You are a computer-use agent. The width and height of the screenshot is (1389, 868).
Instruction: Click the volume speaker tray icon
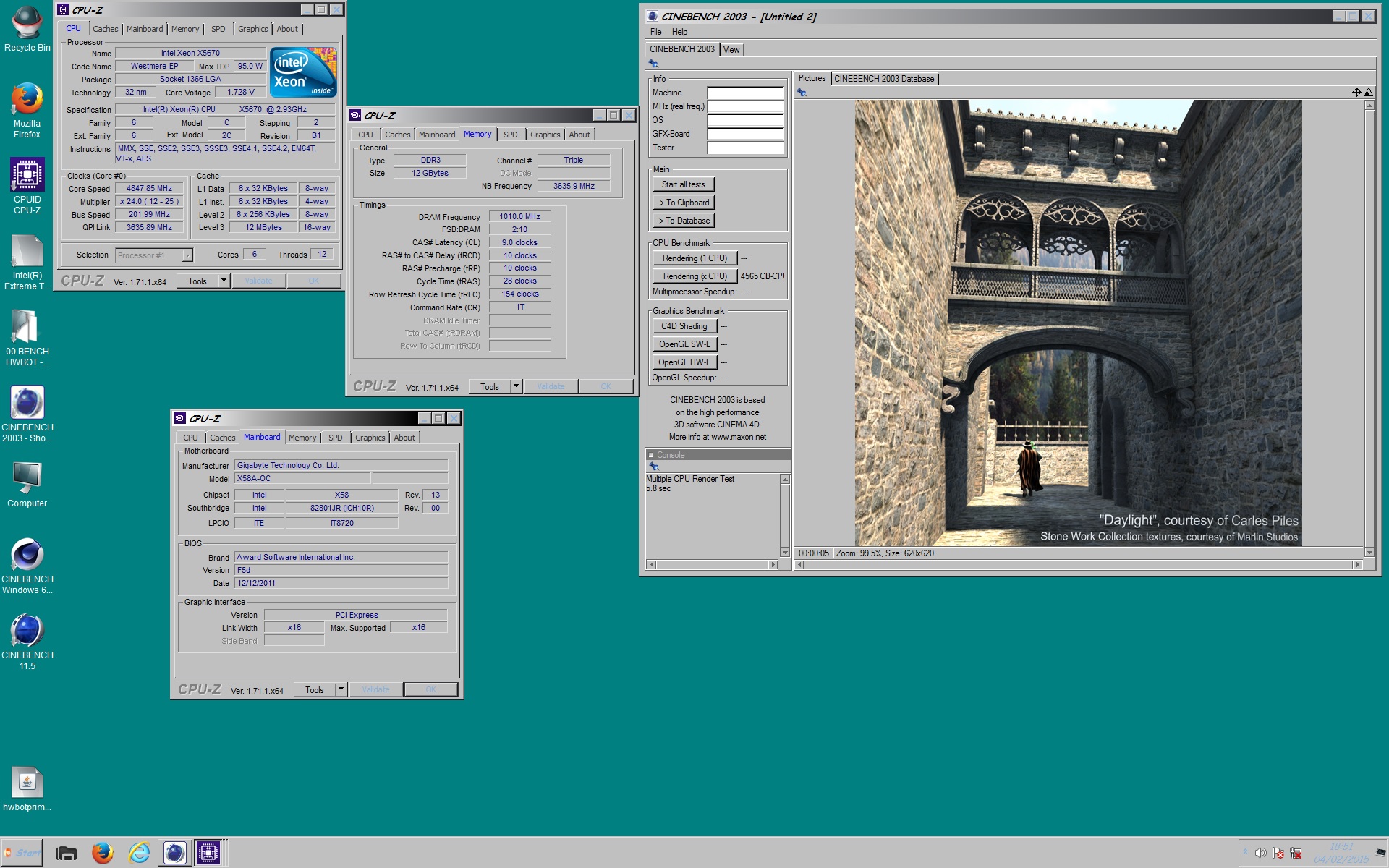coord(1261,853)
